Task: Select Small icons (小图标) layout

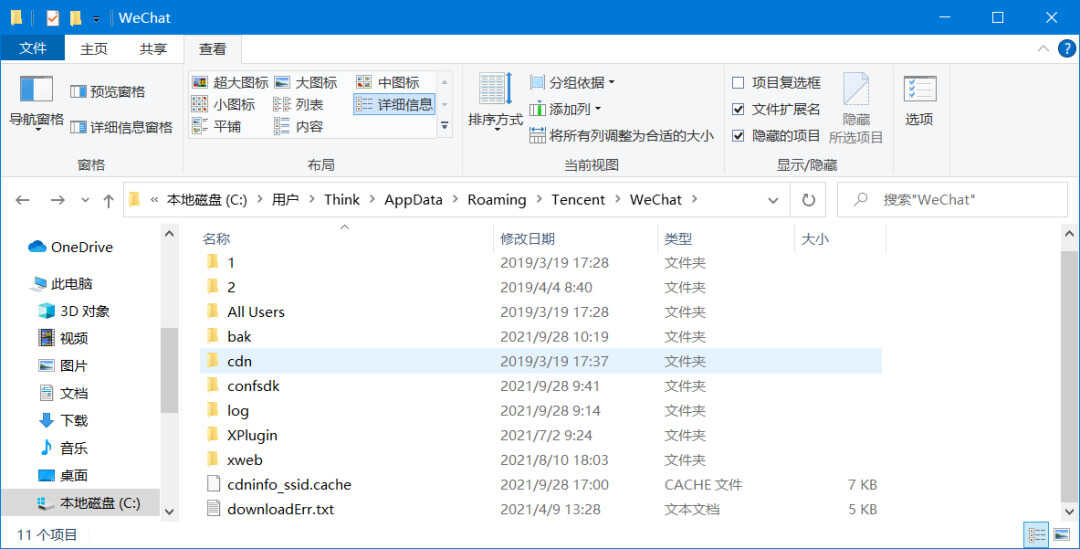Action: pyautogui.click(x=223, y=105)
